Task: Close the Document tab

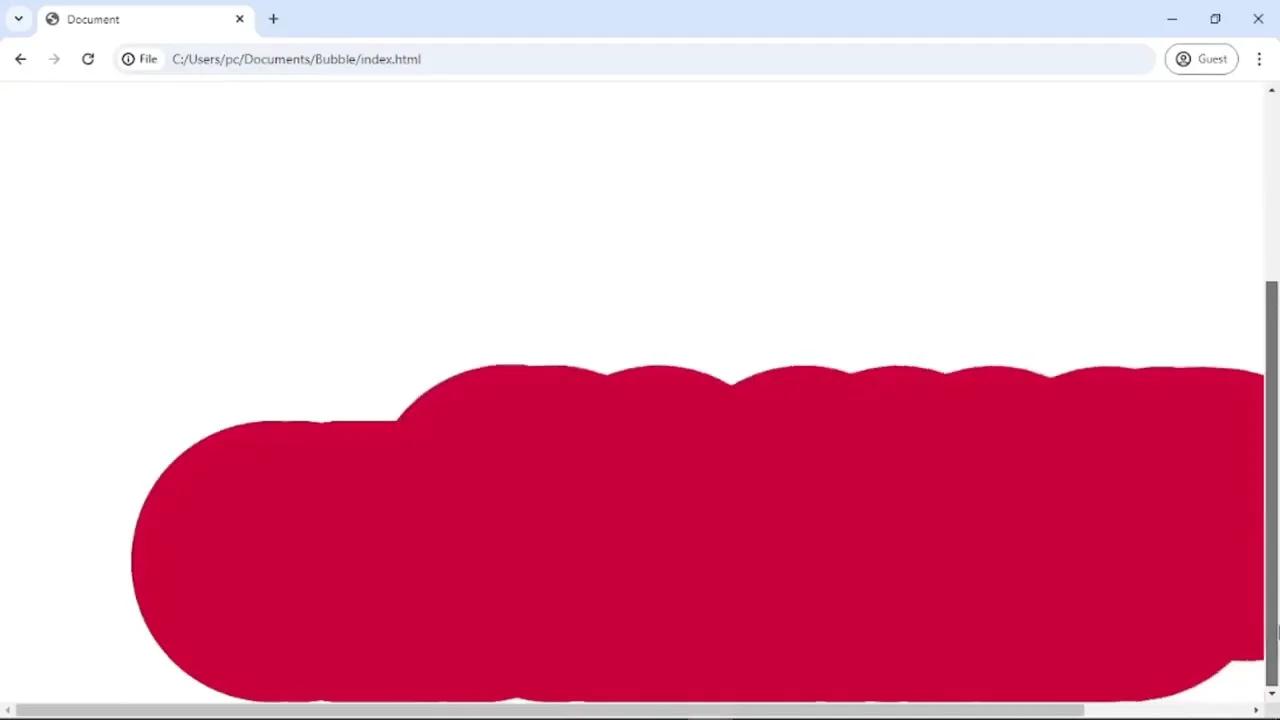Action: (x=240, y=19)
